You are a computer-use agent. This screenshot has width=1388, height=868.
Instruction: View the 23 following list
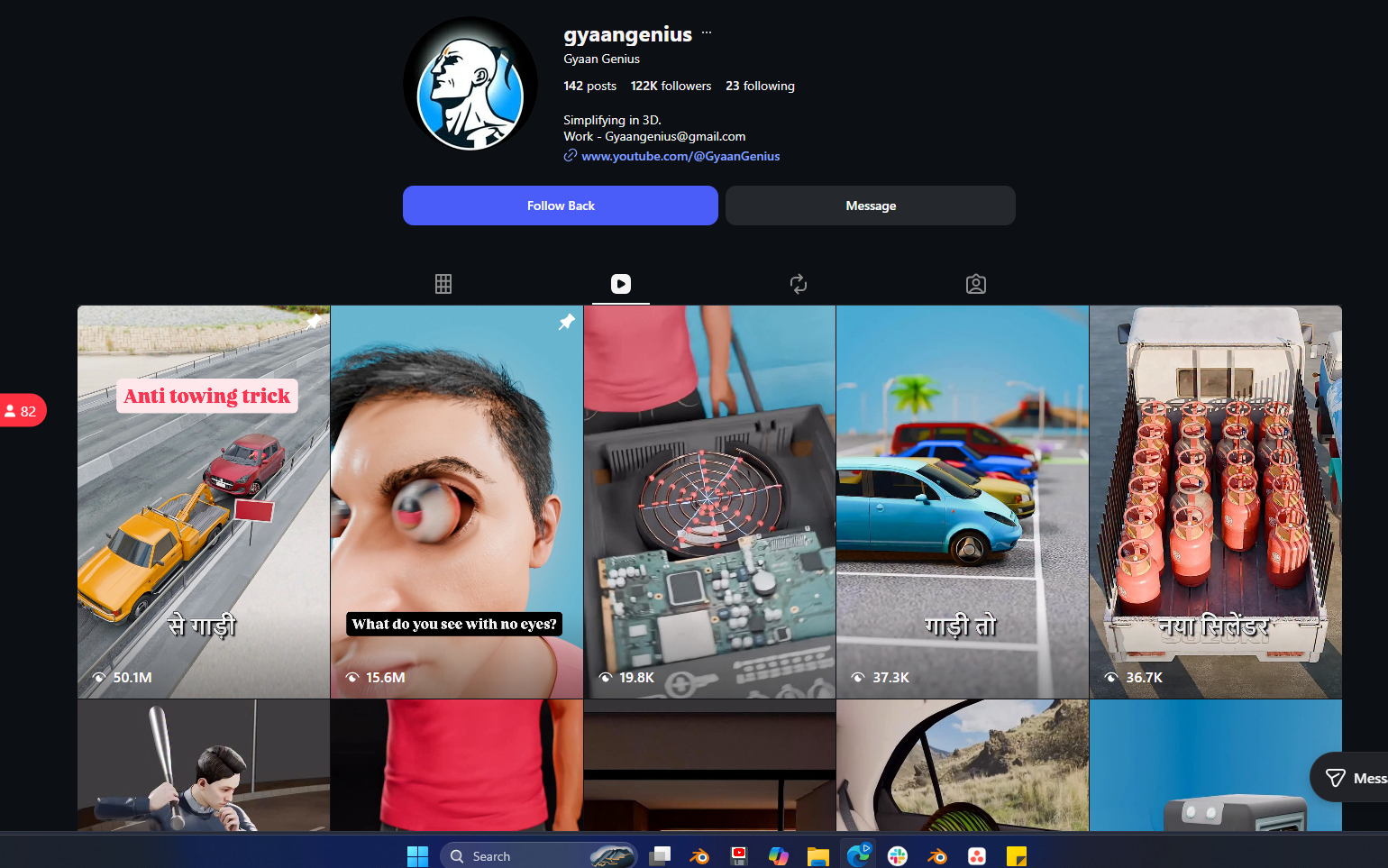click(x=760, y=86)
